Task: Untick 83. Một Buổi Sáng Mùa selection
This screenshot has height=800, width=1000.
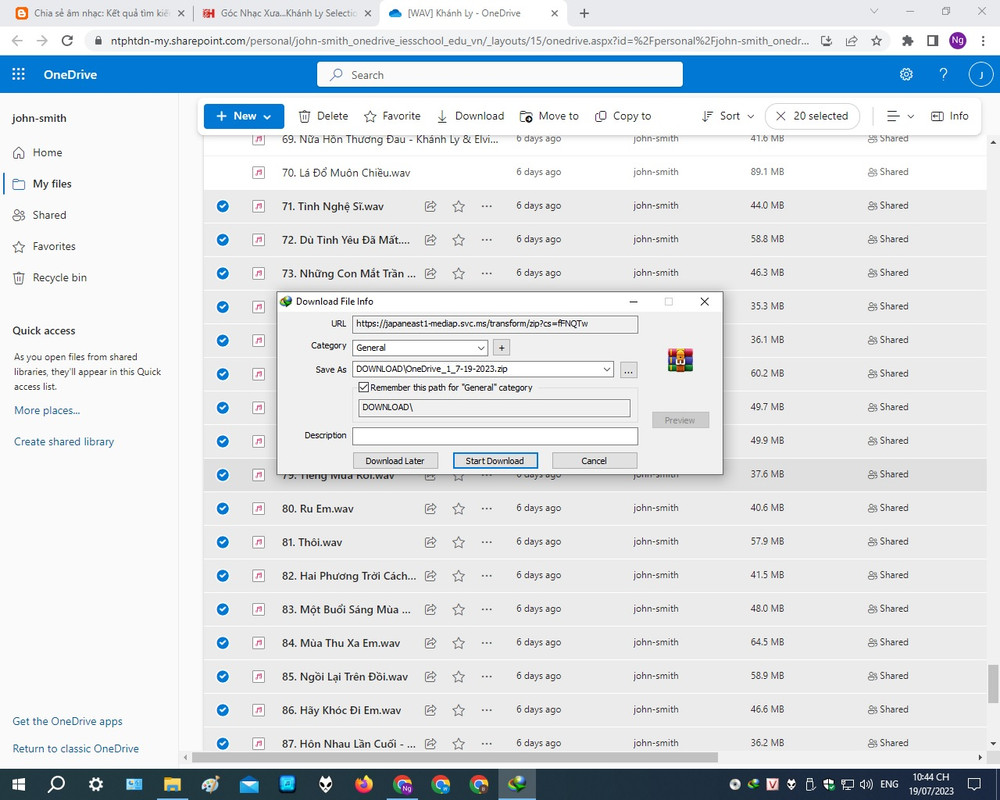Action: click(x=223, y=609)
